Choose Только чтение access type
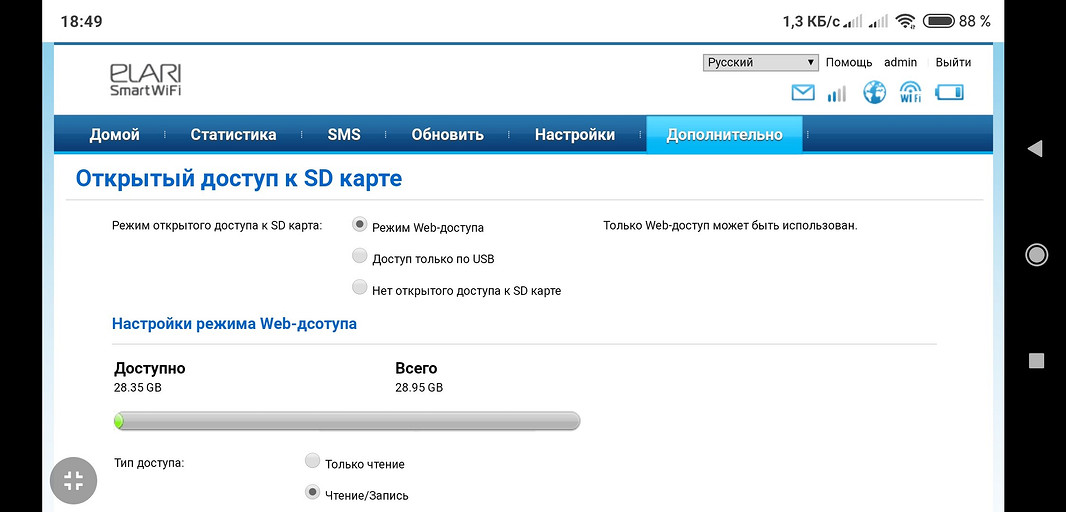 pos(312,461)
